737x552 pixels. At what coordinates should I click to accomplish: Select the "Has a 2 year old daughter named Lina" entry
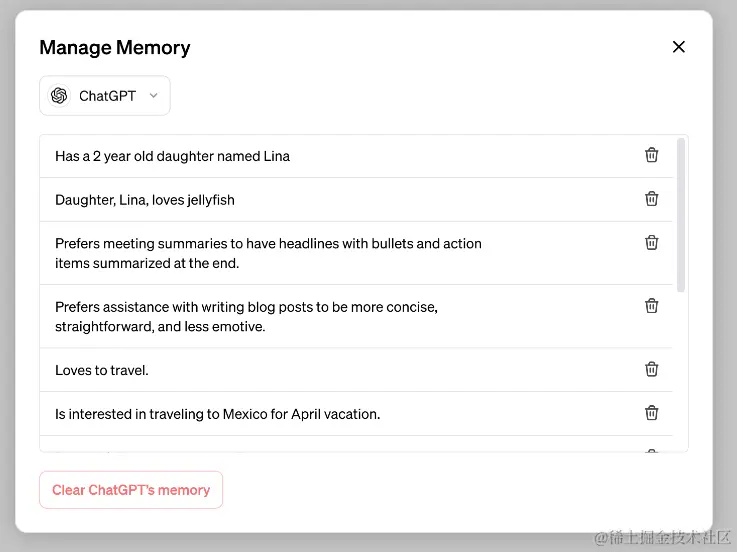172,156
